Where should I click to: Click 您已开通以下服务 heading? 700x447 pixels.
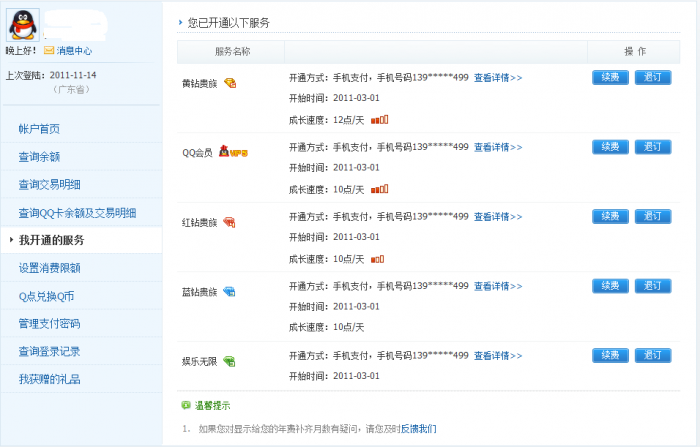pyautogui.click(x=229, y=23)
